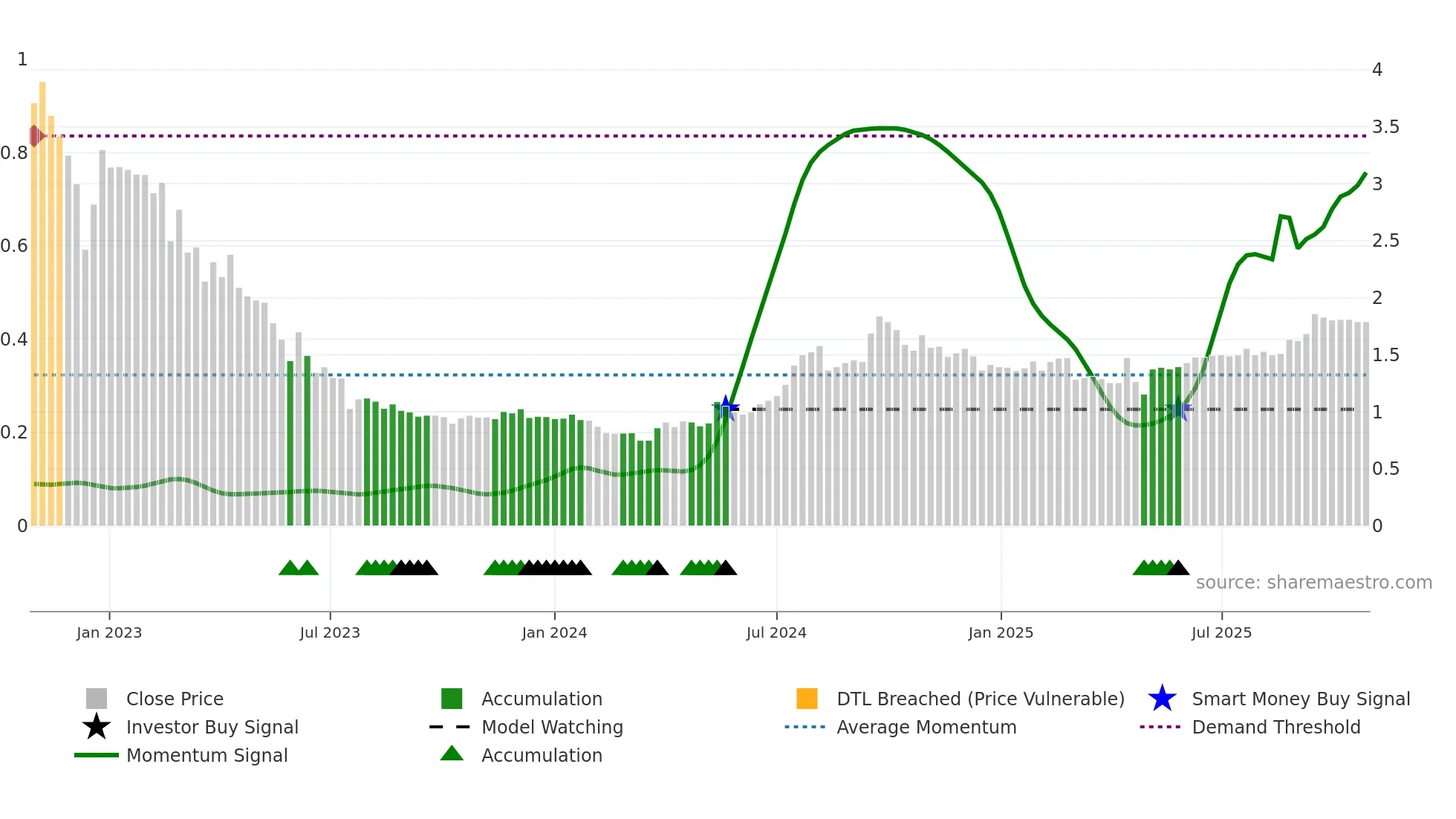
Task: Toggle the Model Watching legend text
Action: 552,727
